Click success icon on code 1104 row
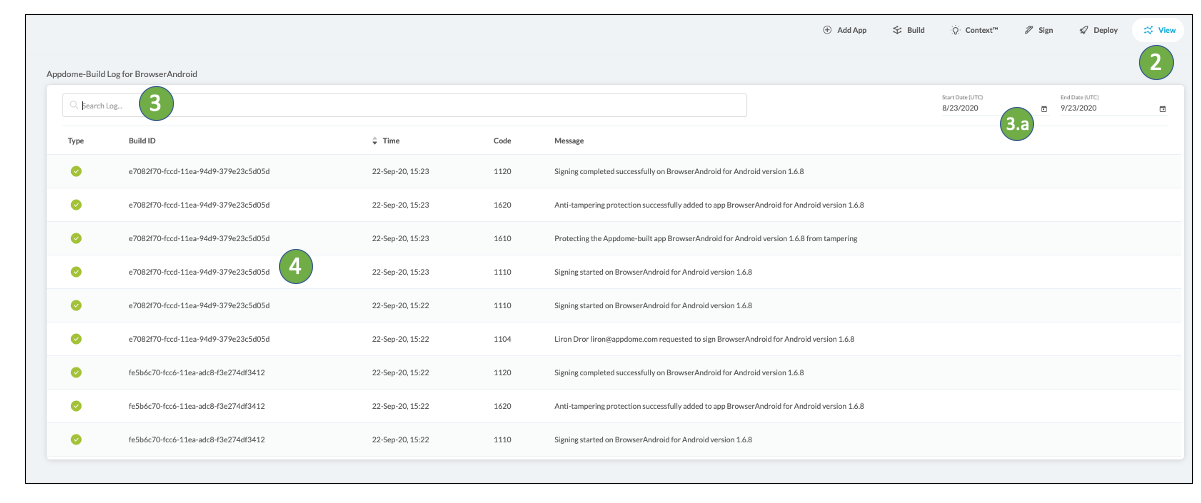 pos(76,339)
